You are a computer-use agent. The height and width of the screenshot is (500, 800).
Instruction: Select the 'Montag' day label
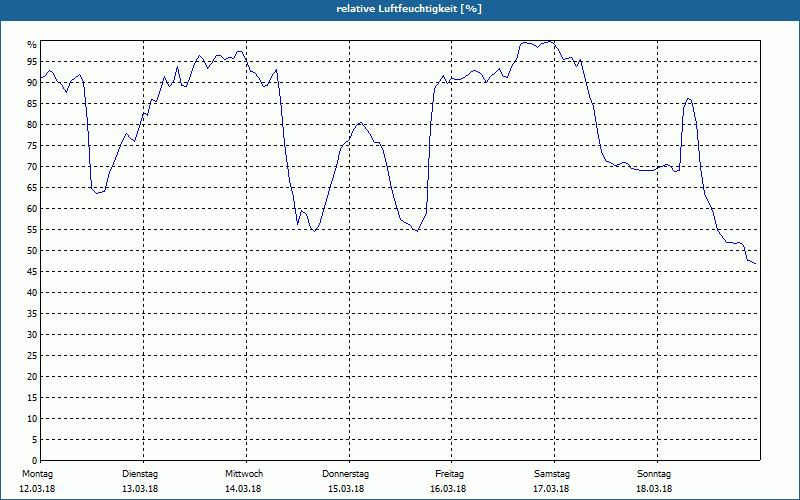pos(37,474)
